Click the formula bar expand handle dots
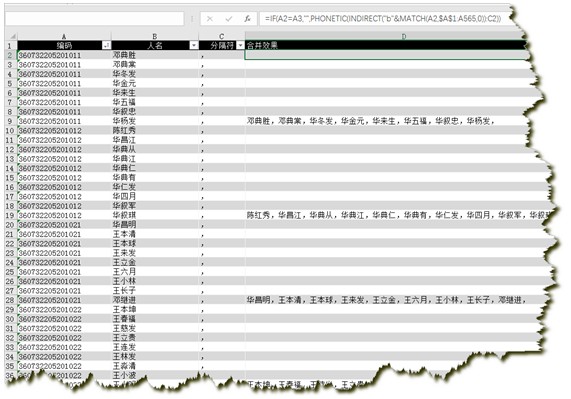Screen dimensions: 571x399 coord(192,19)
